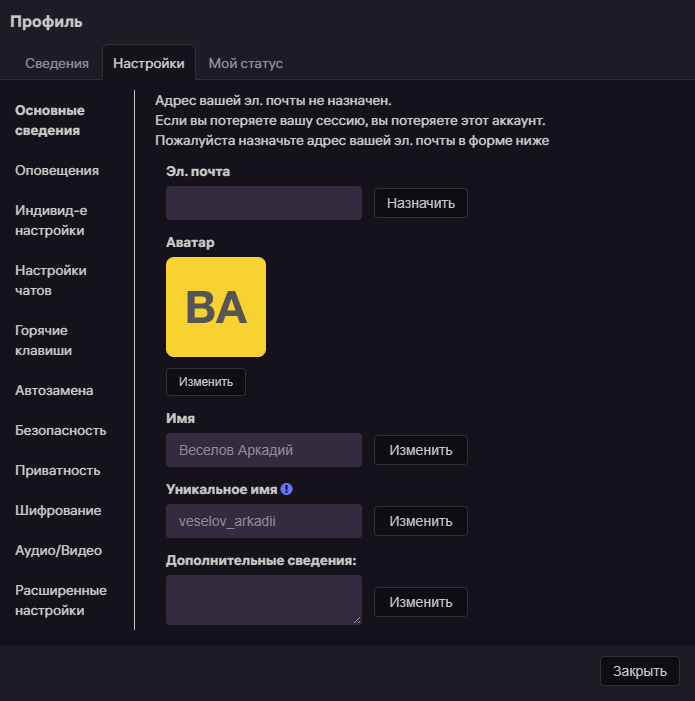
Task: Click the info icon next to Уникальное имя
Action: click(x=286, y=489)
